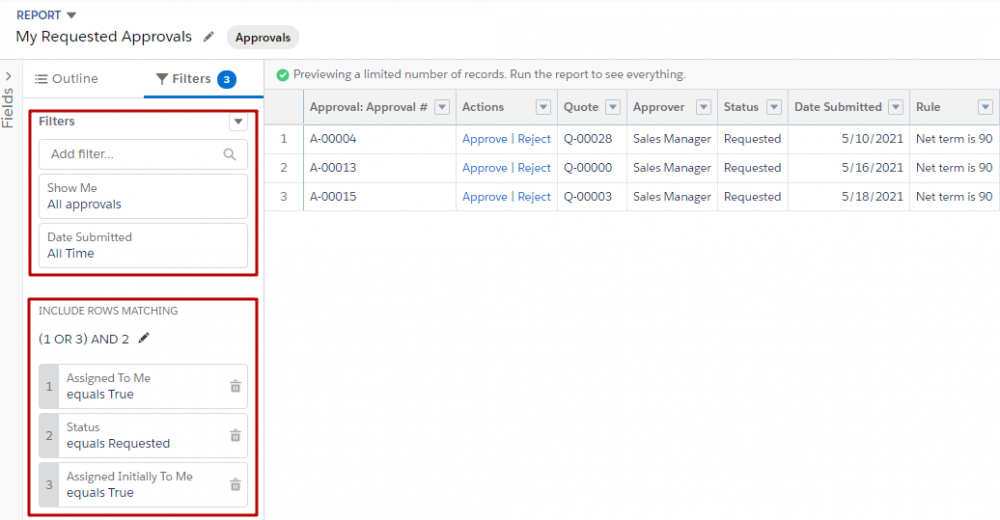Open Actions column dropdown
Viewport: 1000px width, 520px height.
(543, 107)
